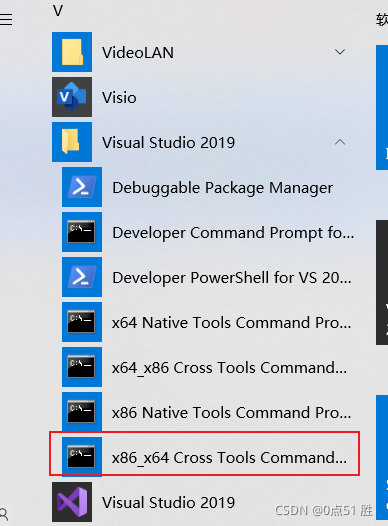388x526 pixels.
Task: Click the x64_x86 Cross Tools console icon
Action: [x=82, y=367]
